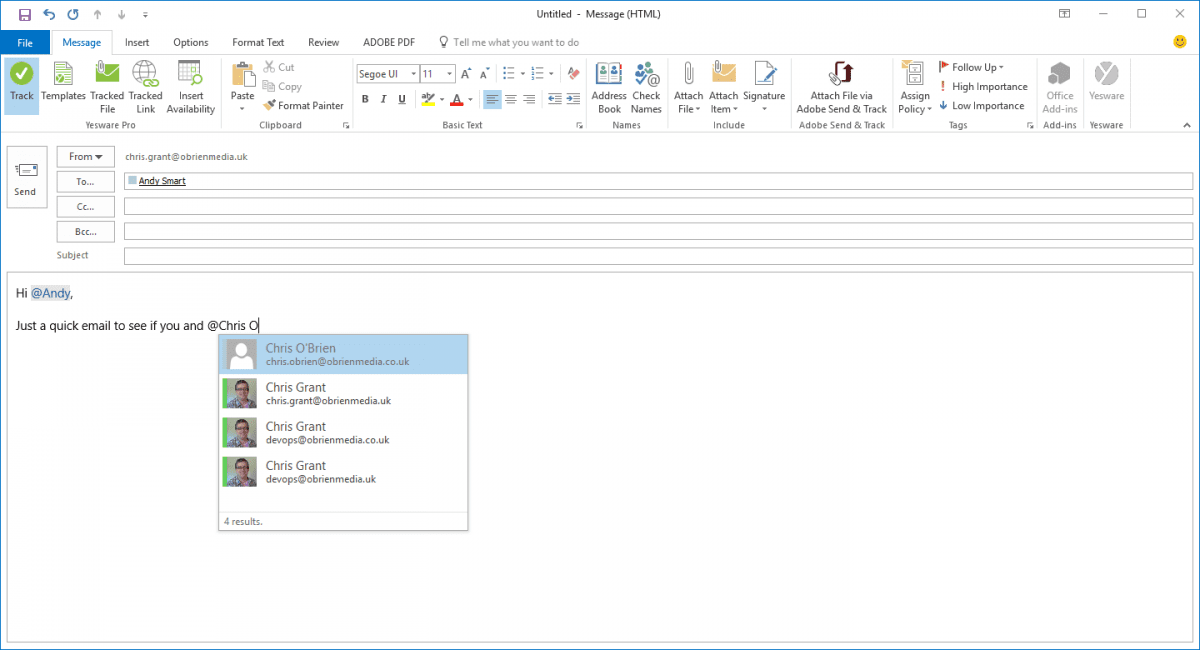Open the font color picker
This screenshot has width=1200, height=650.
click(x=469, y=99)
